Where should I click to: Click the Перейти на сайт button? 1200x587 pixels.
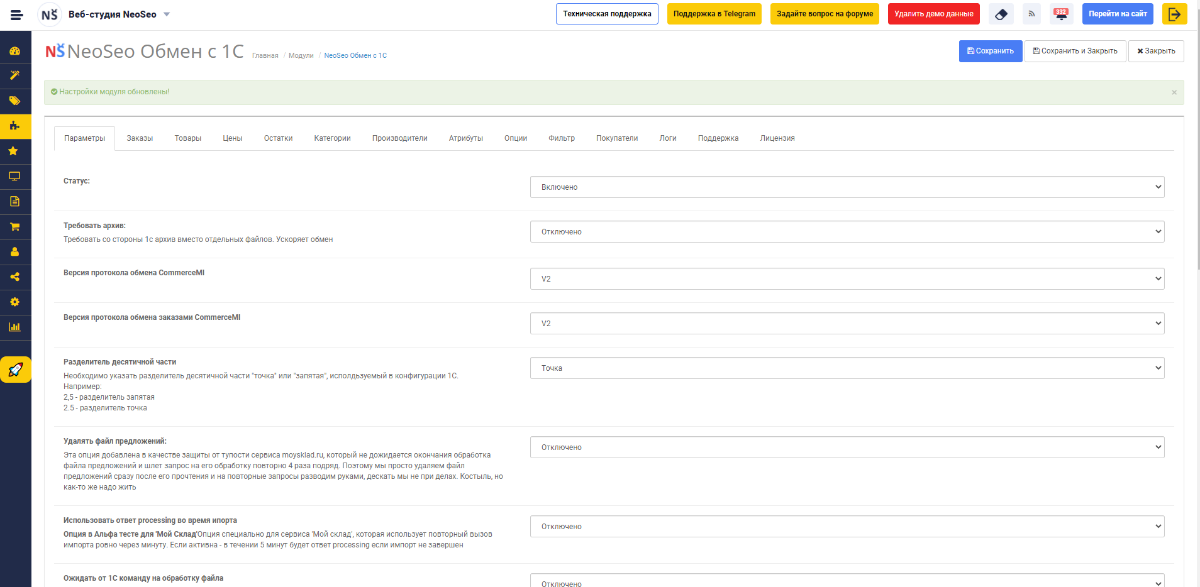pos(1118,14)
